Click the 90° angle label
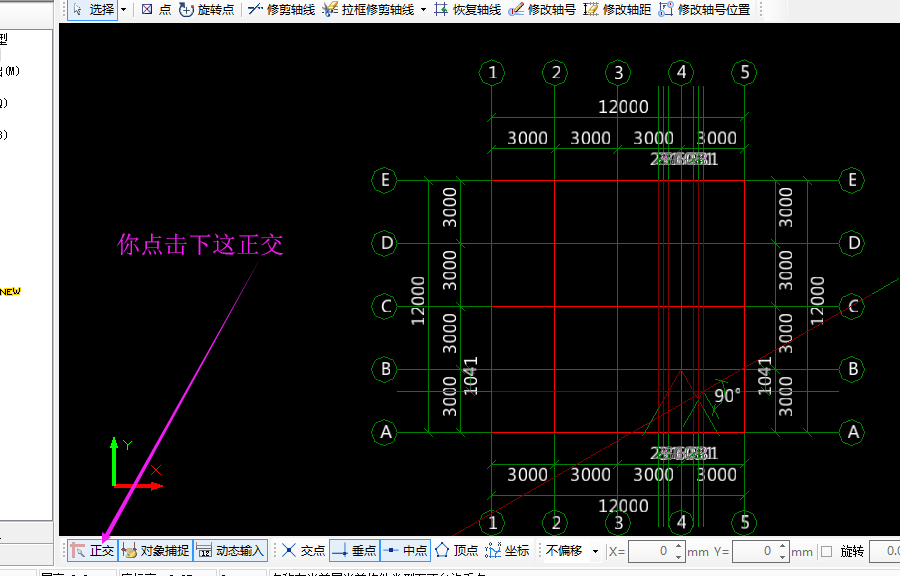 [x=728, y=396]
